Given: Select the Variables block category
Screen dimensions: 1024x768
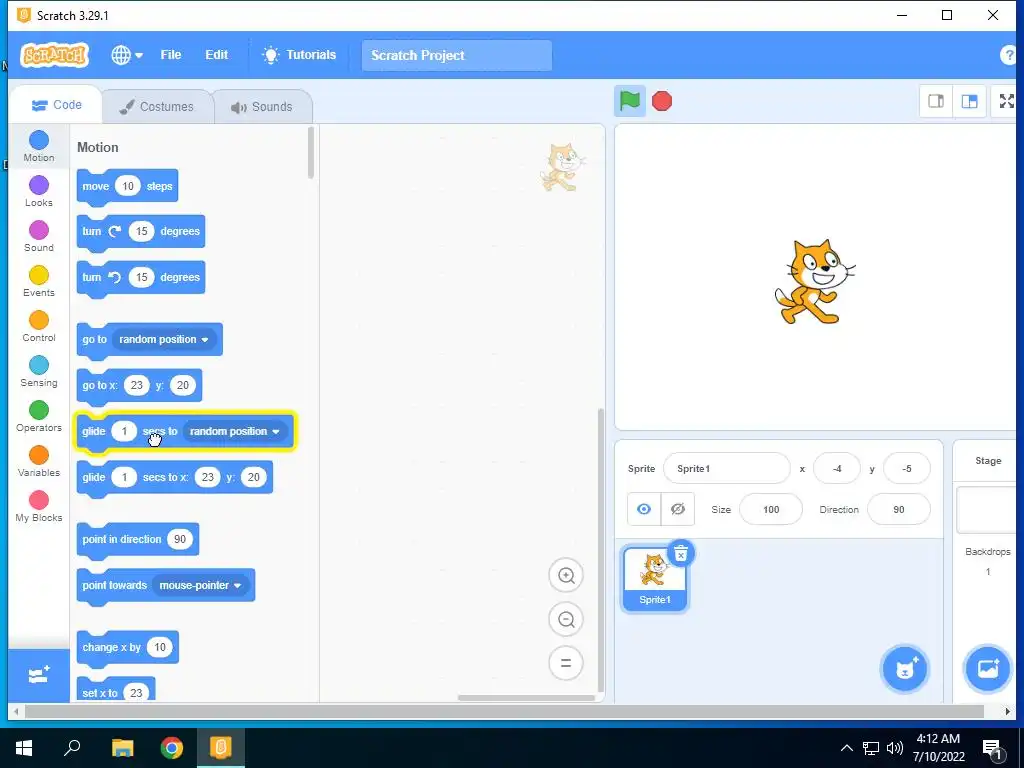Looking at the screenshot, I should click(x=39, y=462).
